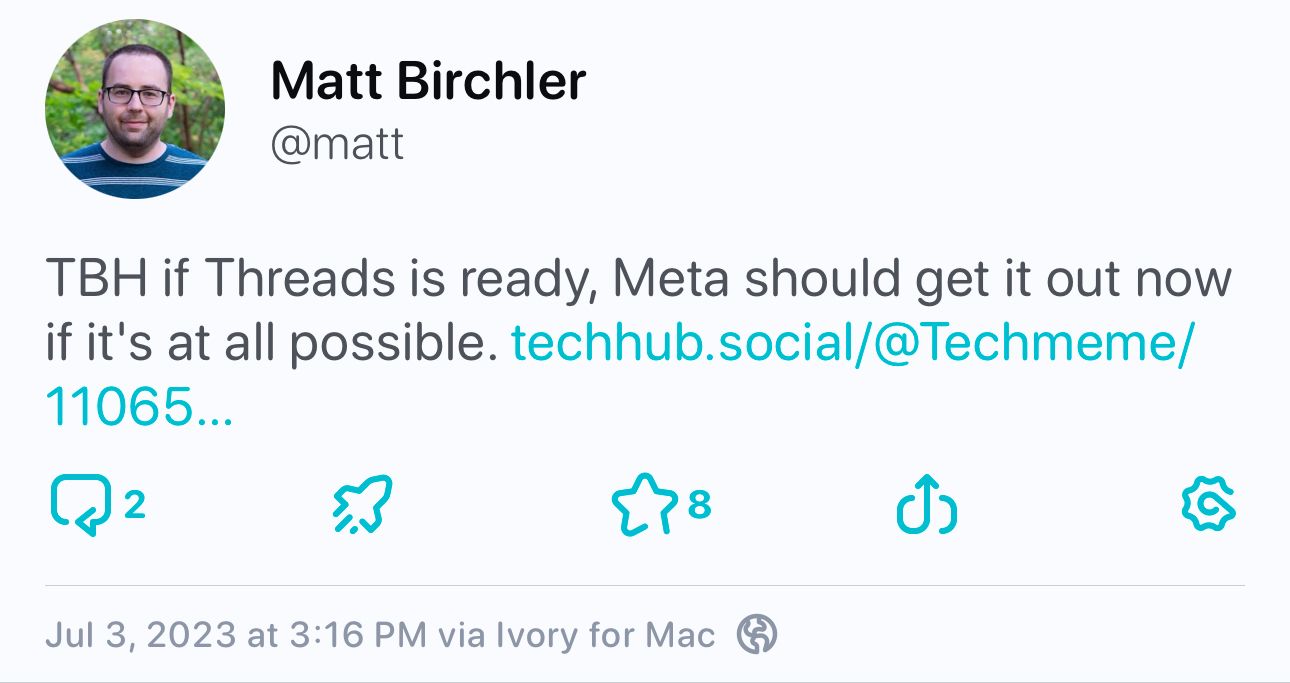1290x683 pixels.
Task: Click the Matt Birchler display name
Action: click(428, 81)
